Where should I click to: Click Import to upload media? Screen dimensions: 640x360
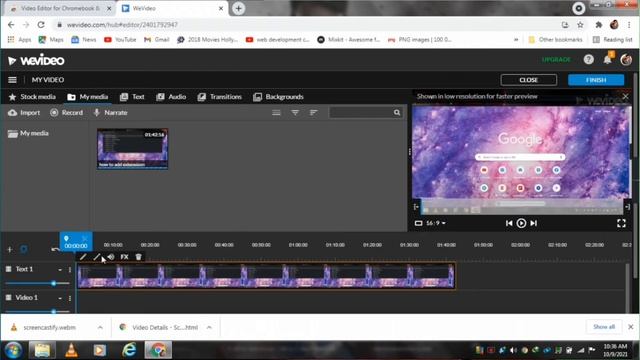[x=24, y=113]
